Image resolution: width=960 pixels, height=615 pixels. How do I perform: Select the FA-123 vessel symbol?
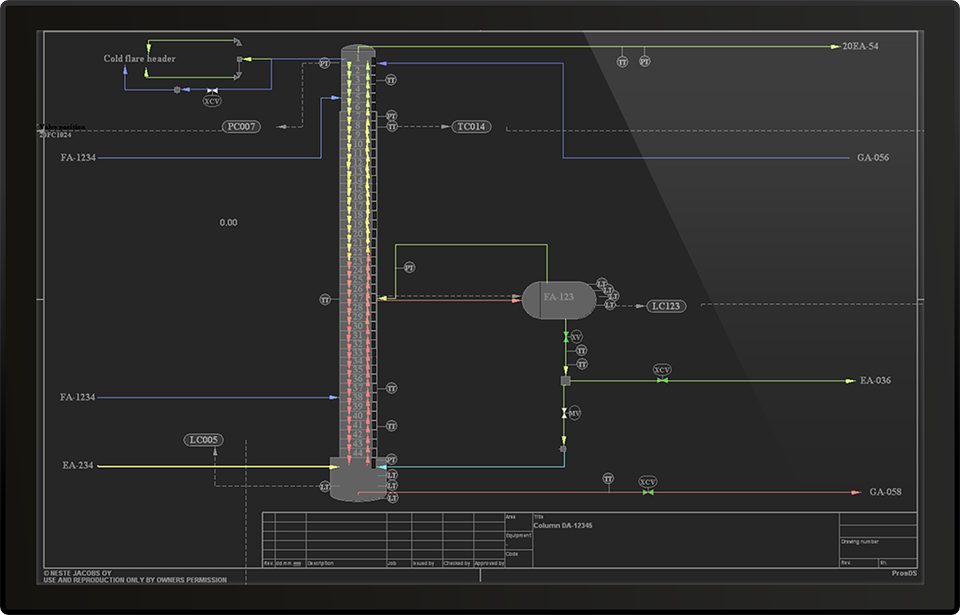pyautogui.click(x=559, y=298)
